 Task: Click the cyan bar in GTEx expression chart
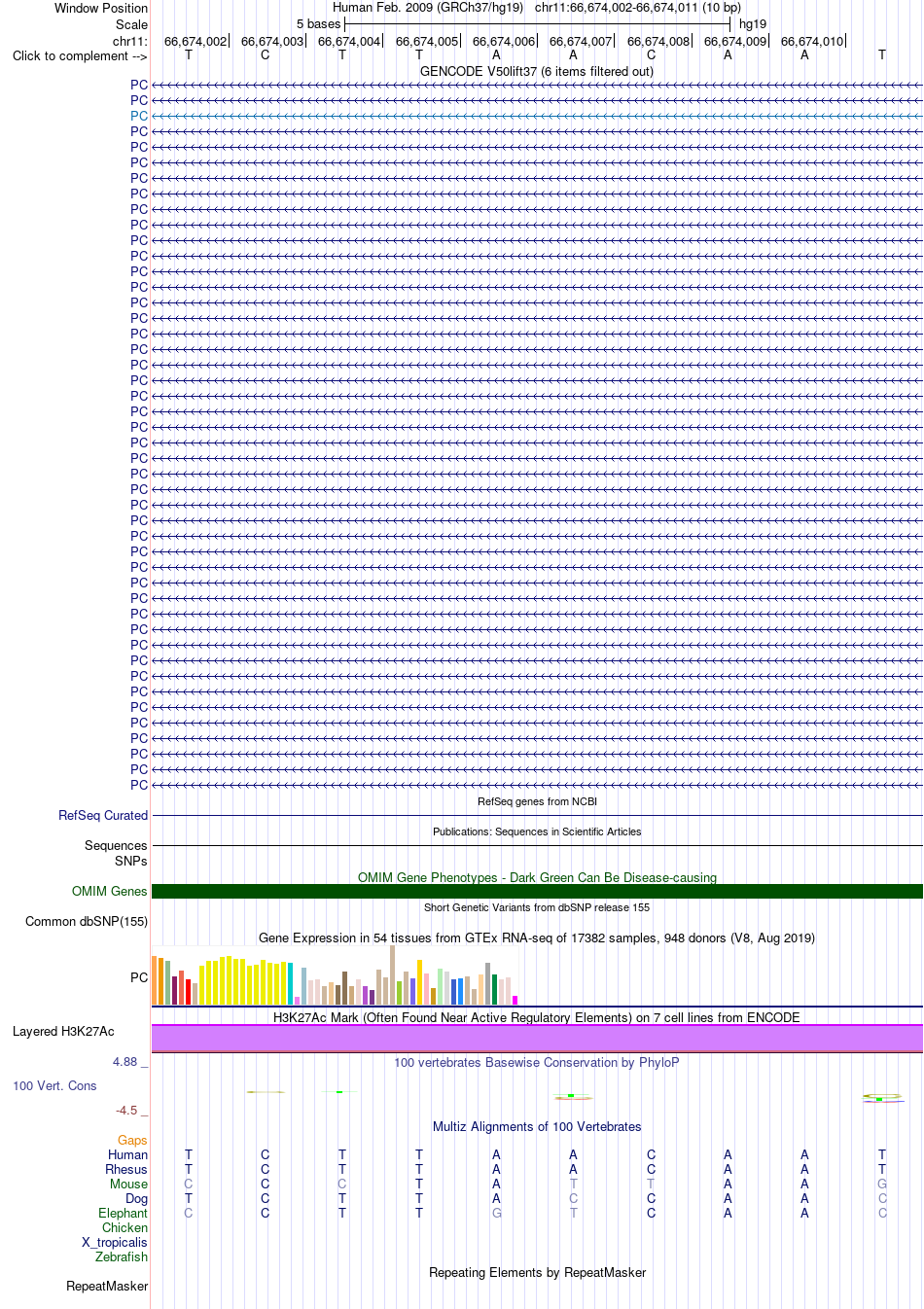click(290, 983)
